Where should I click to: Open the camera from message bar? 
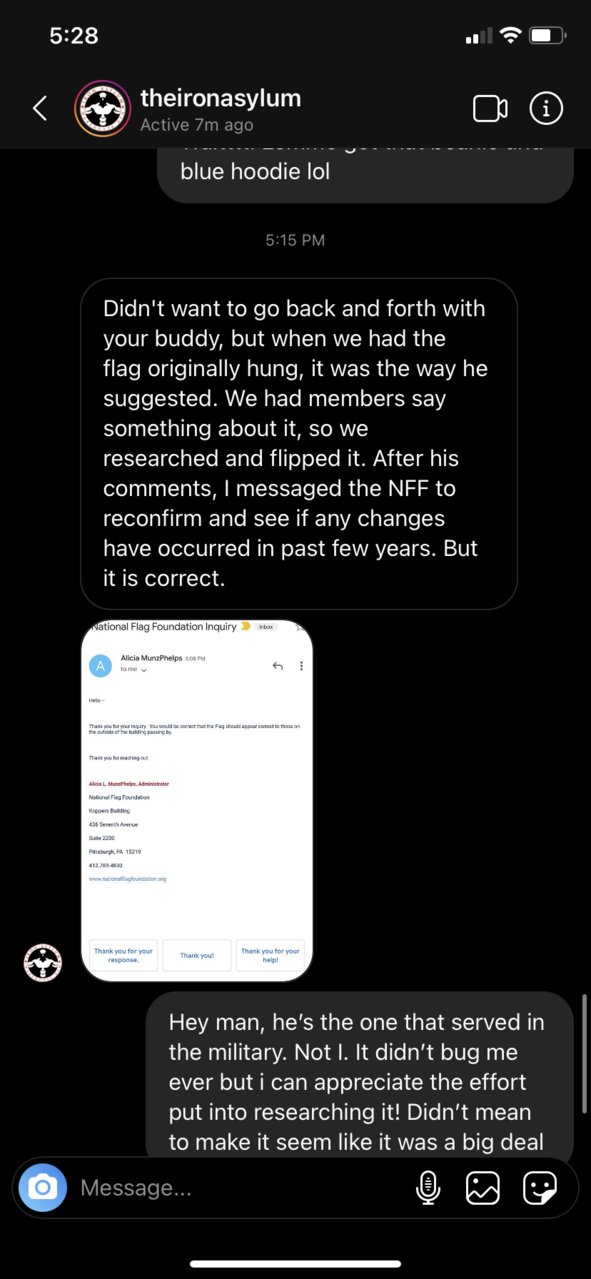coord(43,1187)
